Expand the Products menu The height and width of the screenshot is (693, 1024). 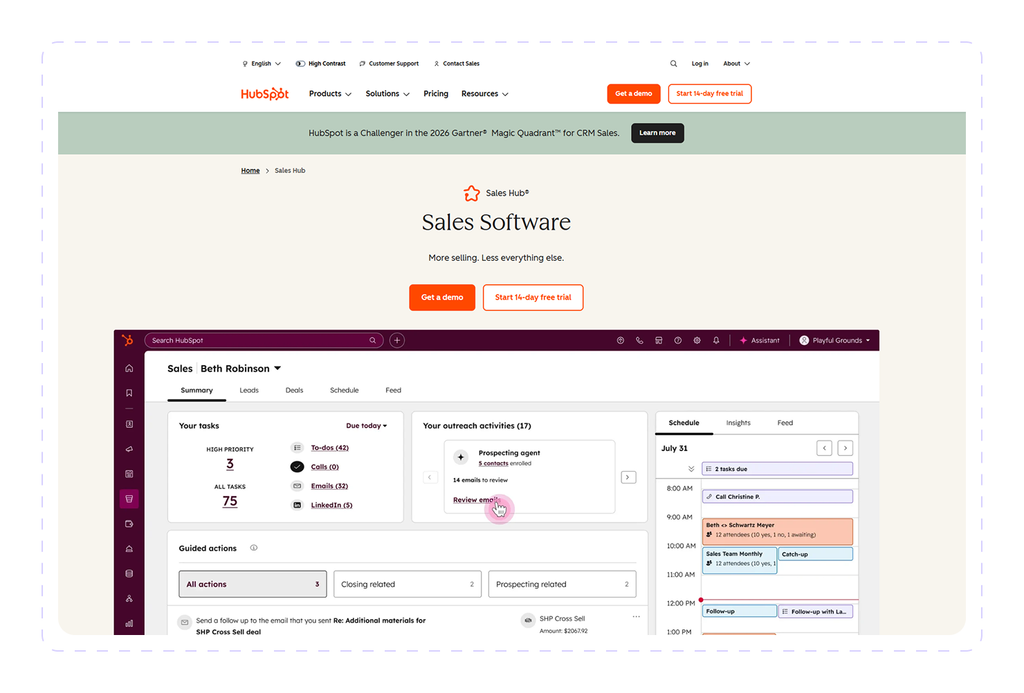tap(330, 94)
